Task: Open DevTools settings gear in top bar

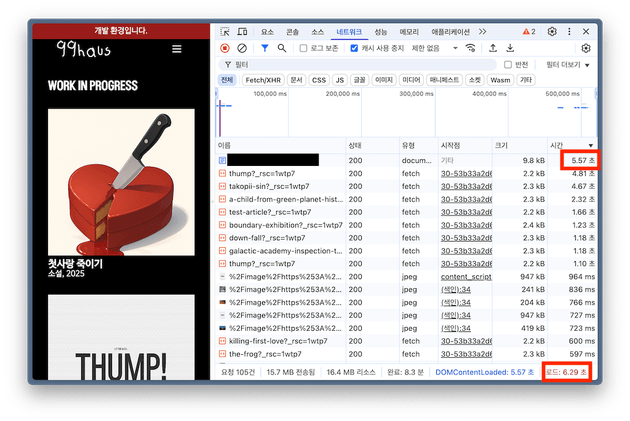Action: (552, 32)
